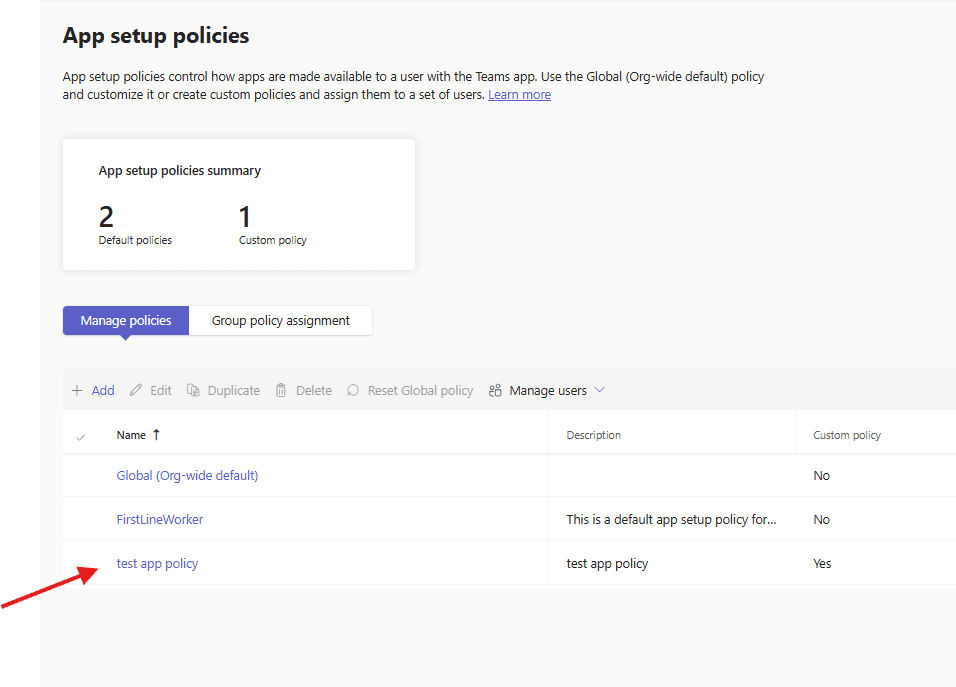Select the FirstLineWorker row via its description
The image size is (956, 687).
[671, 520]
